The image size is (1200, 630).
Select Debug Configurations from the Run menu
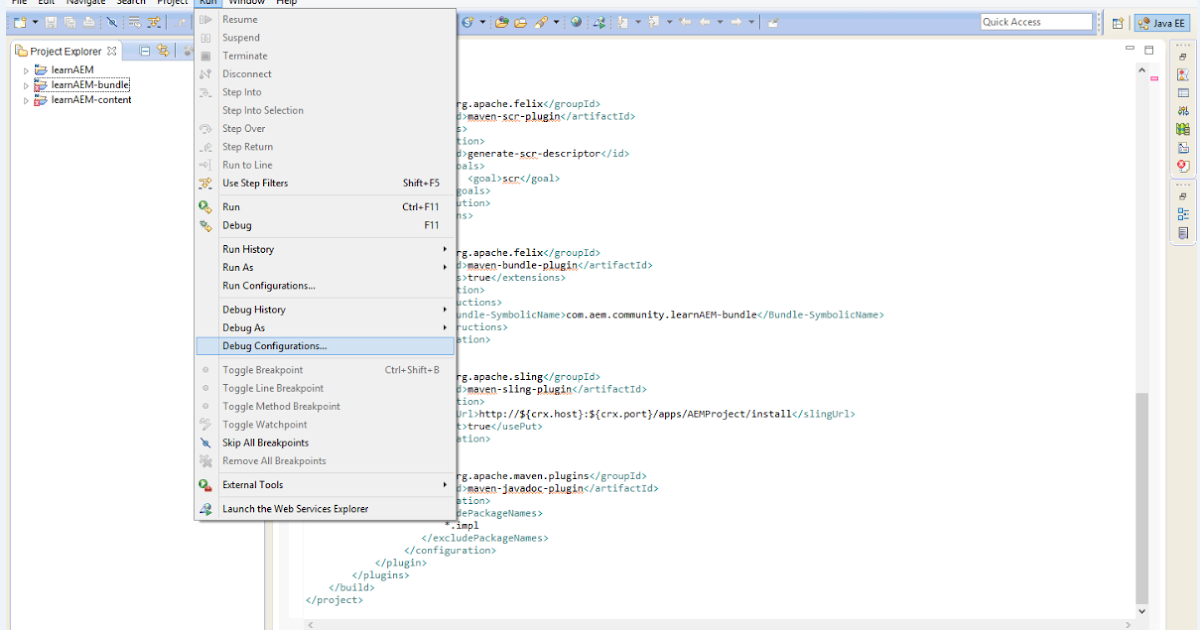click(273, 347)
